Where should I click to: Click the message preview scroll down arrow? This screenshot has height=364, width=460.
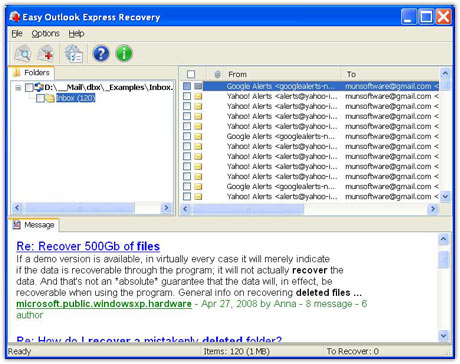pos(444,335)
